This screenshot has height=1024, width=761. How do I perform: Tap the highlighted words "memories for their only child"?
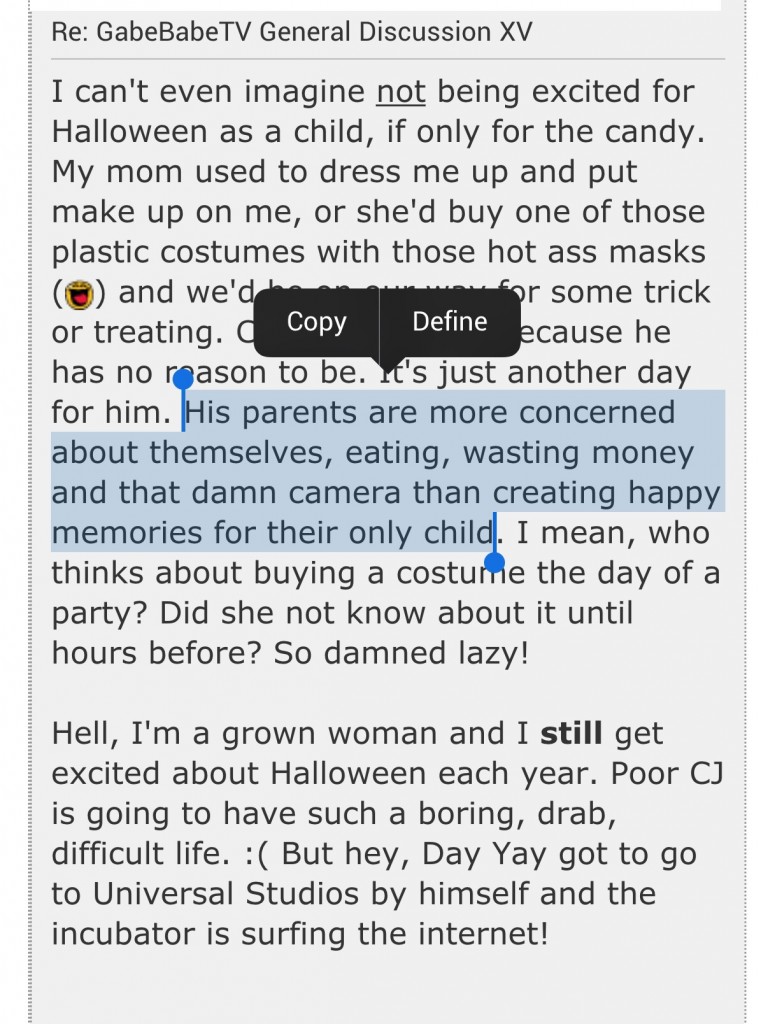click(x=272, y=532)
